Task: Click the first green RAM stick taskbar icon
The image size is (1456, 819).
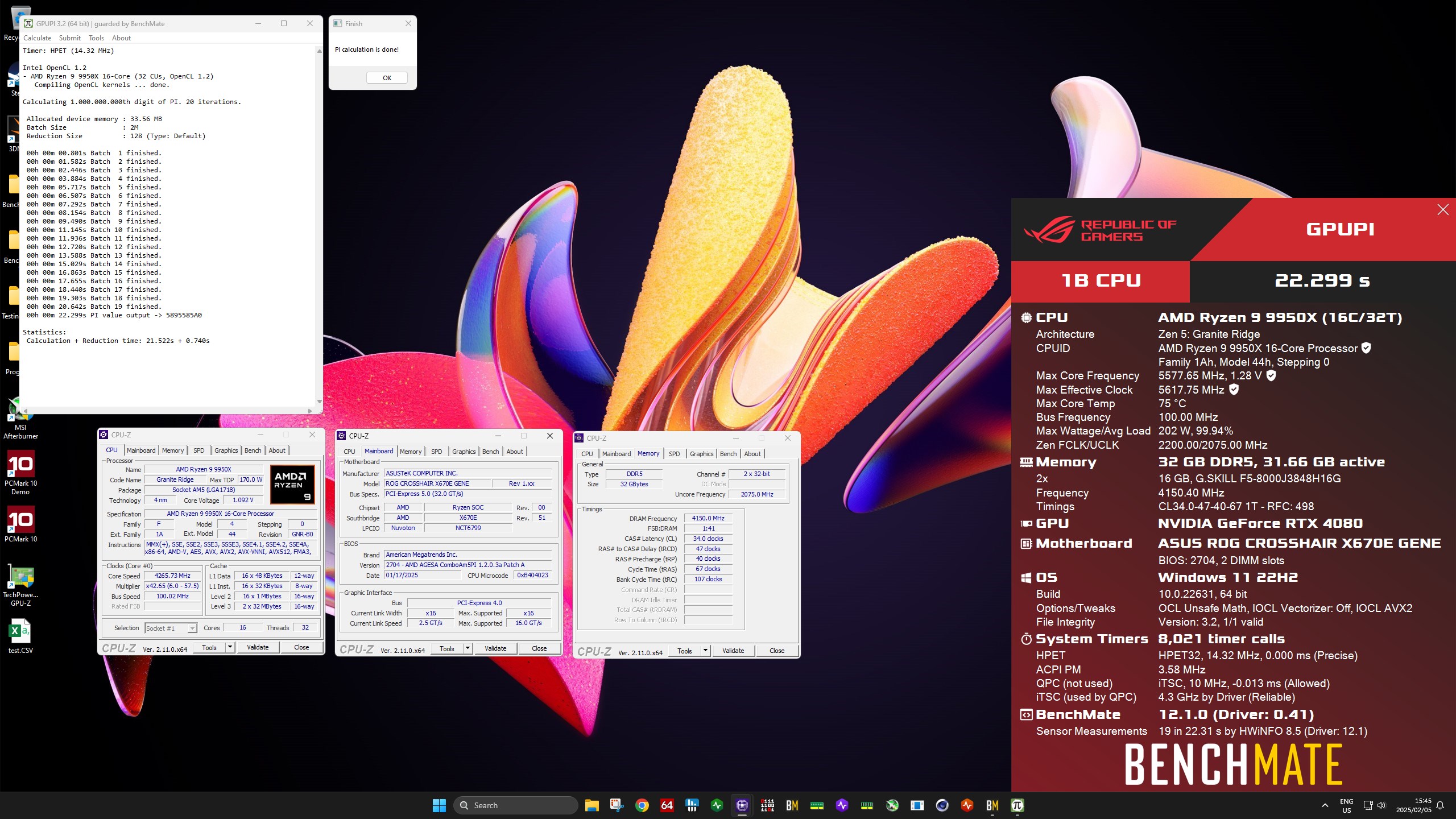Action: (817, 805)
